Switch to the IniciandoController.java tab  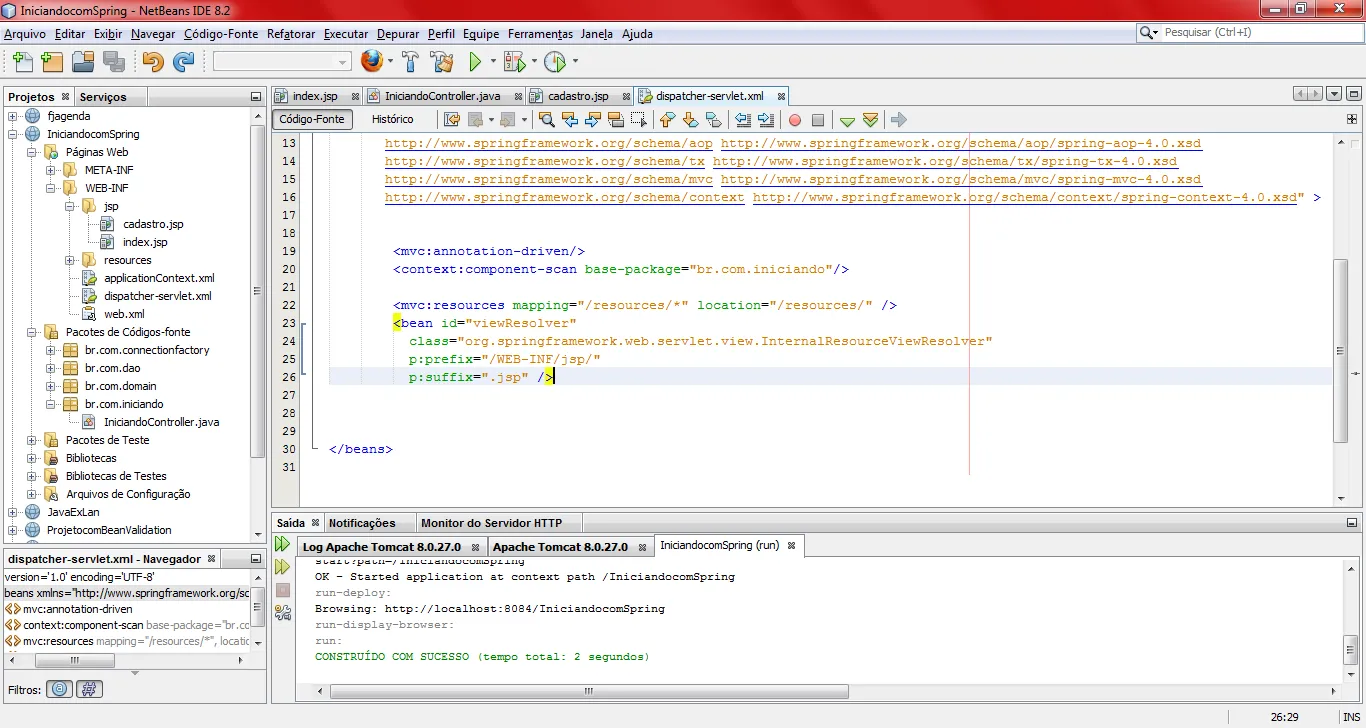pyautogui.click(x=442, y=96)
